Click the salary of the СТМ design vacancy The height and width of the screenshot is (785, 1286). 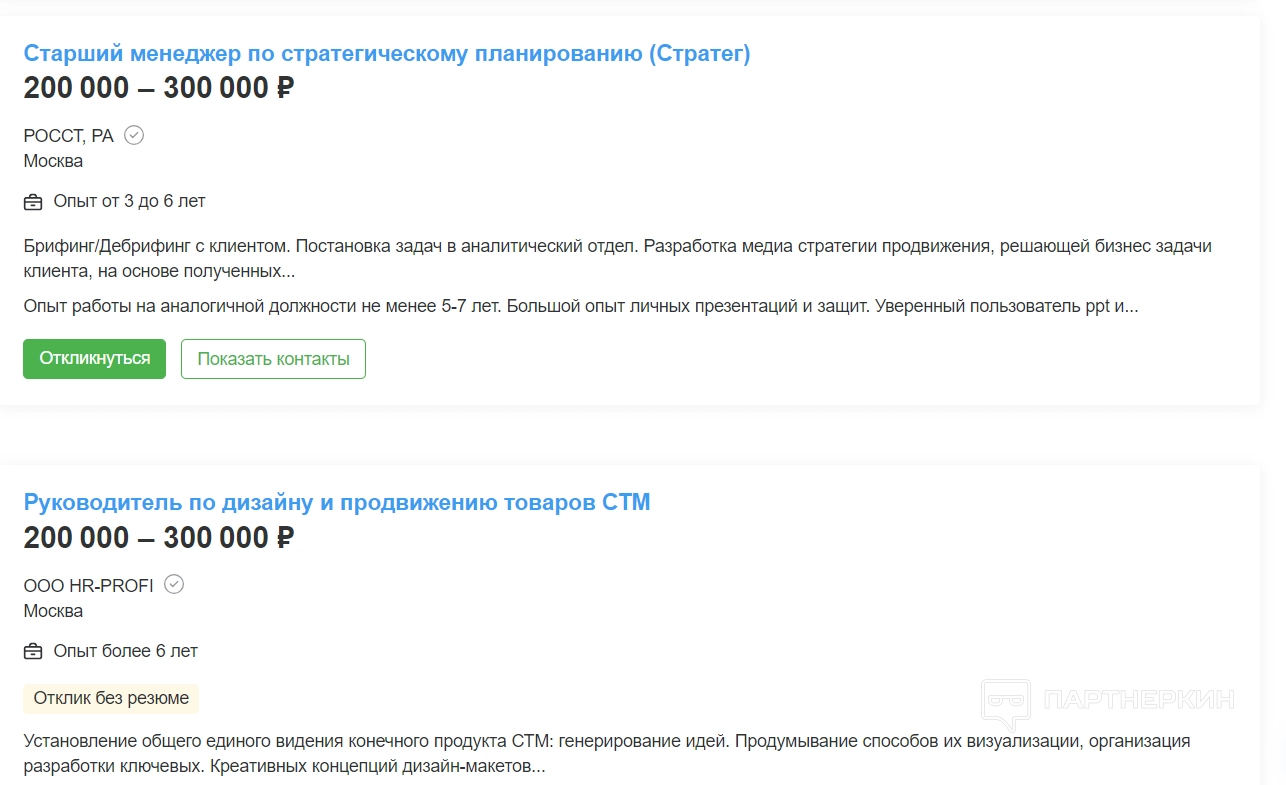tap(159, 538)
